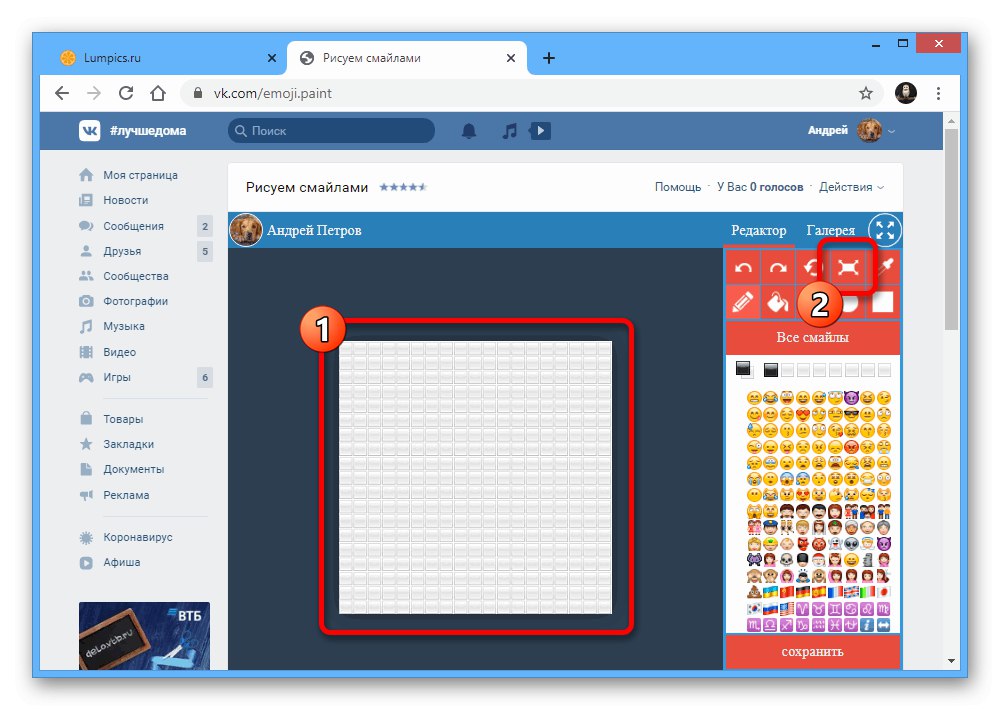Image resolution: width=1000 pixels, height=710 pixels.
Task: Save the drawing with сохранить button
Action: point(812,652)
